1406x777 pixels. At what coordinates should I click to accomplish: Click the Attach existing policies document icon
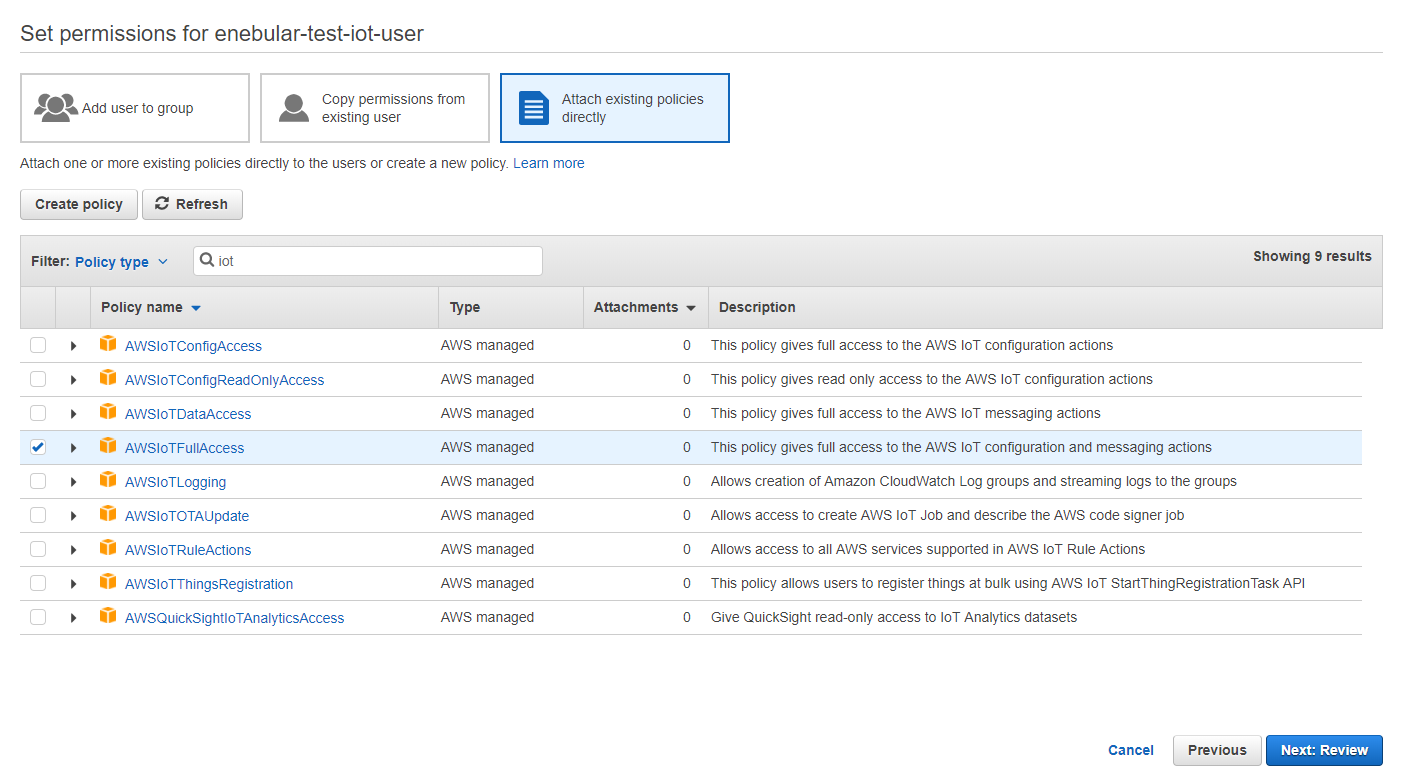(534, 108)
